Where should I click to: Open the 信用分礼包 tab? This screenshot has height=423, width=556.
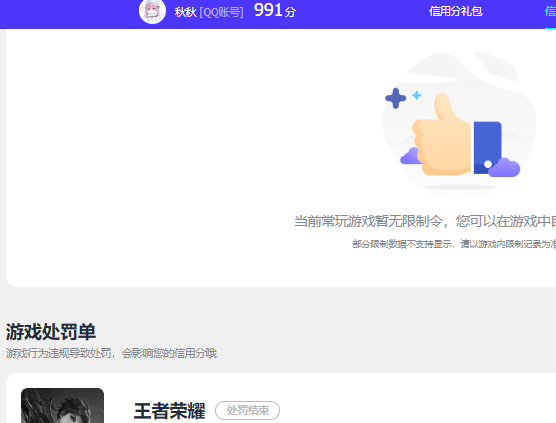coord(456,11)
